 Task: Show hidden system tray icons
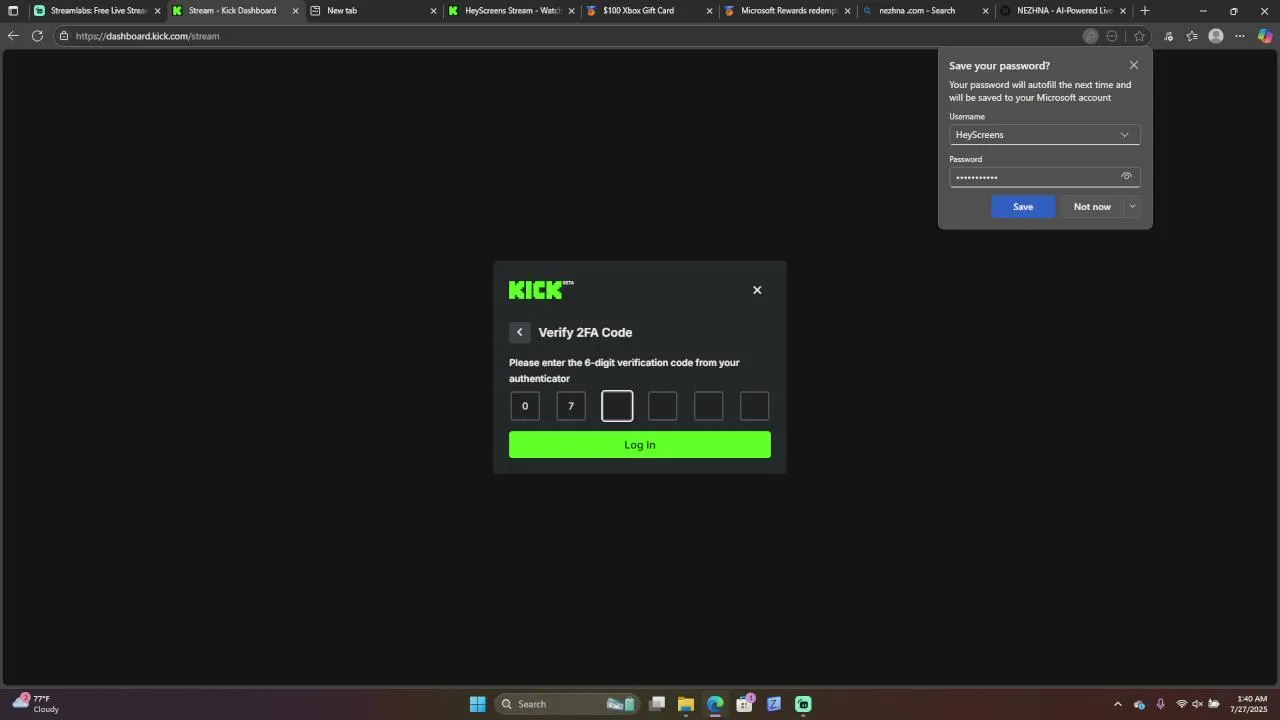[1118, 704]
